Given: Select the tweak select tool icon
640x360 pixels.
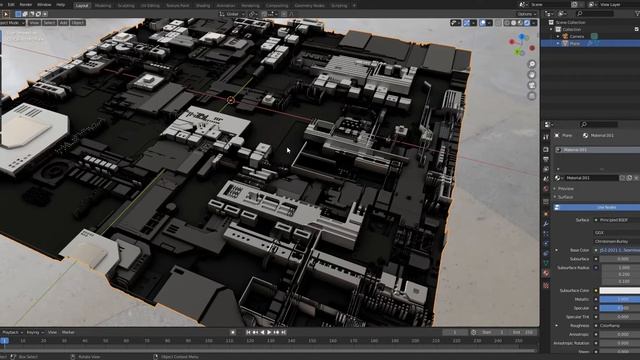Looking at the screenshot, I should coord(5,14).
